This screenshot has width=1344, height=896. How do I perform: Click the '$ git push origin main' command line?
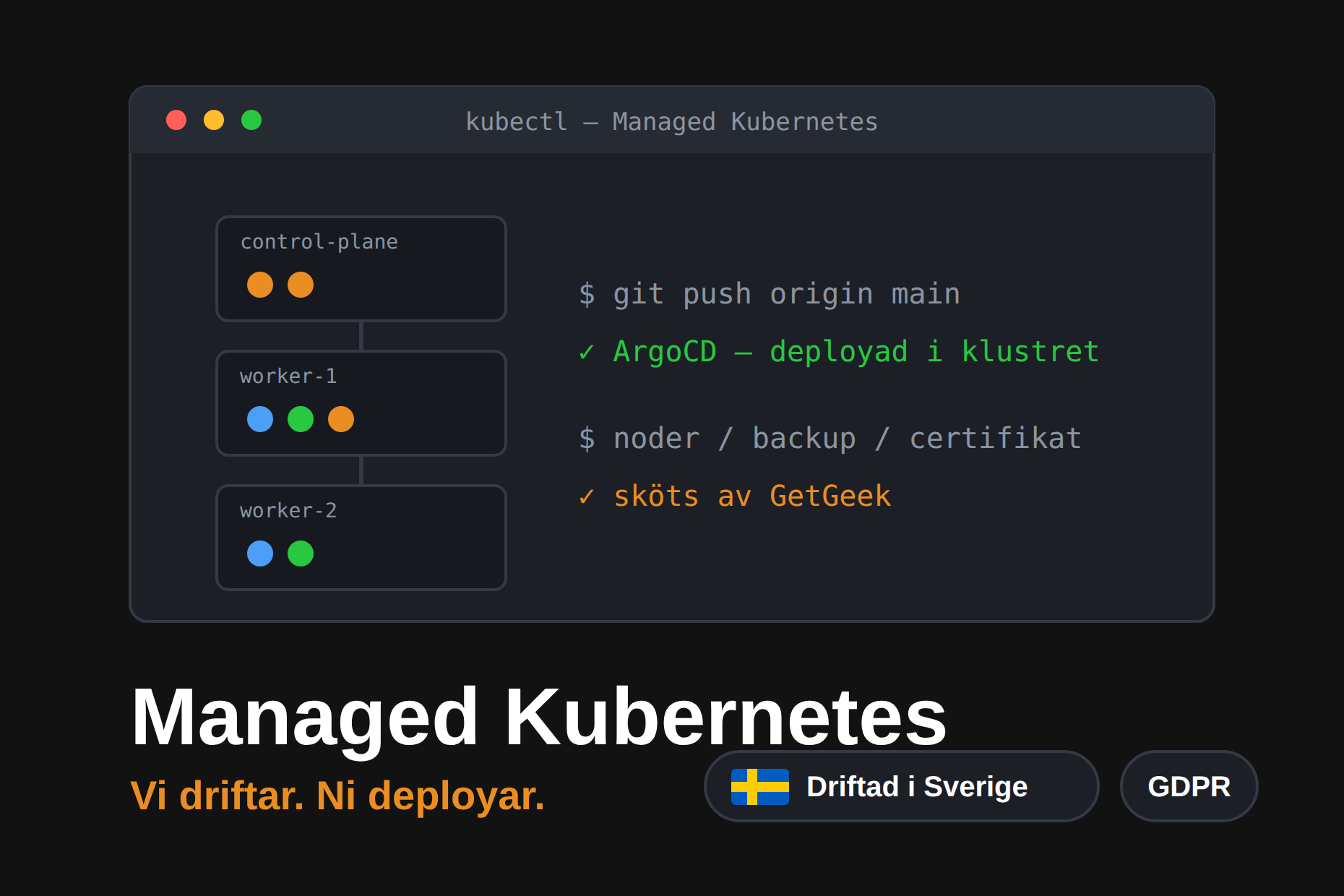click(x=770, y=294)
